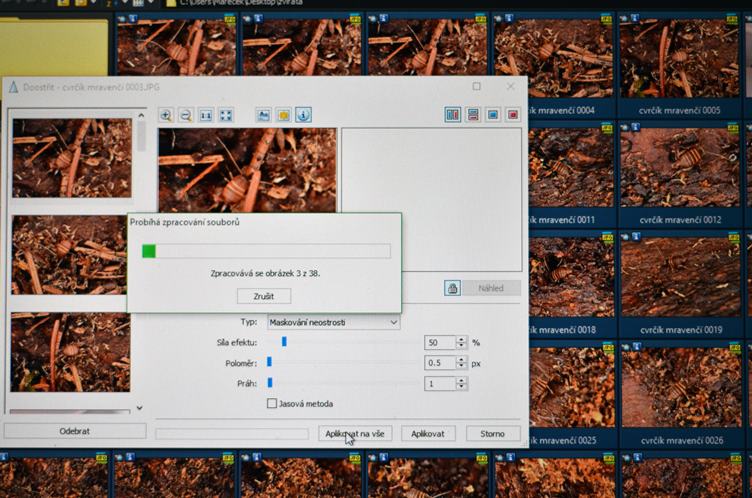Click the blue picture icon in dialog toolbar
Image resolution: width=752 pixels, height=498 pixels.
click(263, 115)
